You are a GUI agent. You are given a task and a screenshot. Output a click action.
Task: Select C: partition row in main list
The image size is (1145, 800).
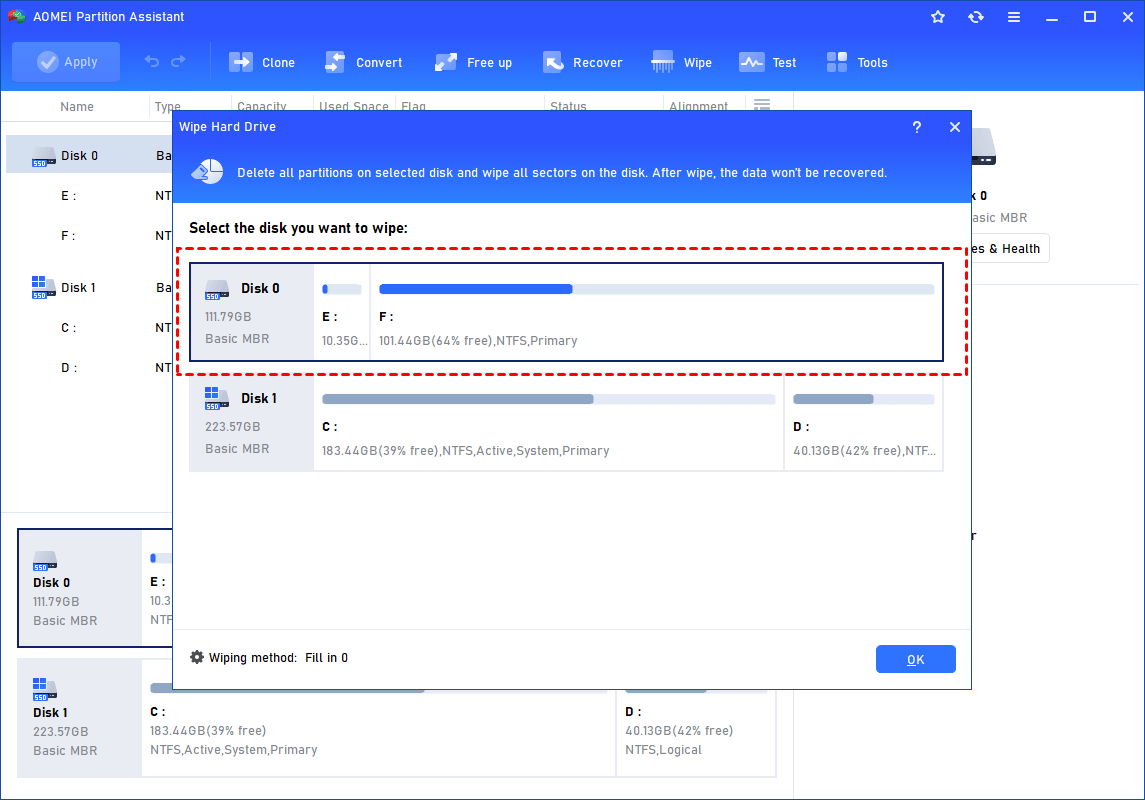[x=90, y=328]
